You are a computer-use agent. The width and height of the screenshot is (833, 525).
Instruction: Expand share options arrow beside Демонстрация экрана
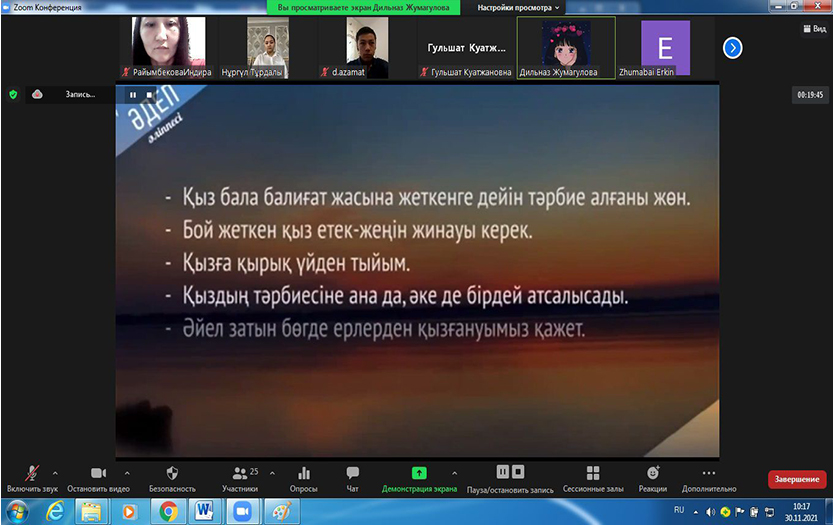click(x=455, y=473)
